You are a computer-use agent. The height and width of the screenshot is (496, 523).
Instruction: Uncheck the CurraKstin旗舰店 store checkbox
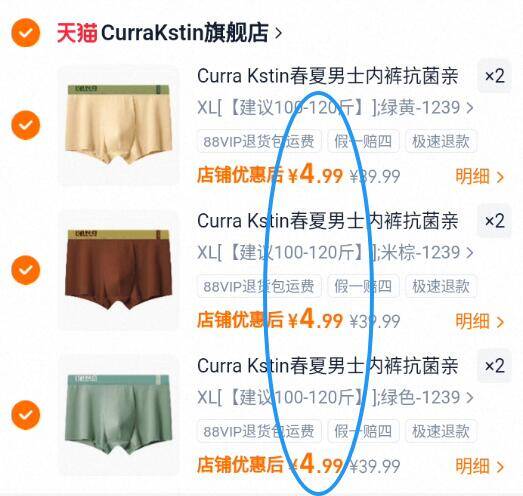[x=26, y=33]
